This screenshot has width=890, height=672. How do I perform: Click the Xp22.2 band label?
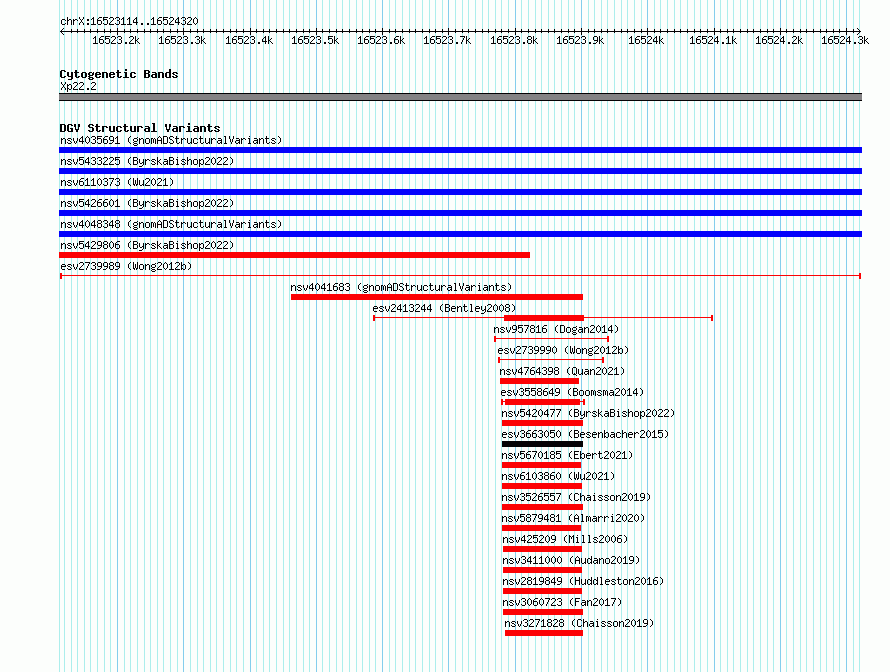pyautogui.click(x=78, y=86)
